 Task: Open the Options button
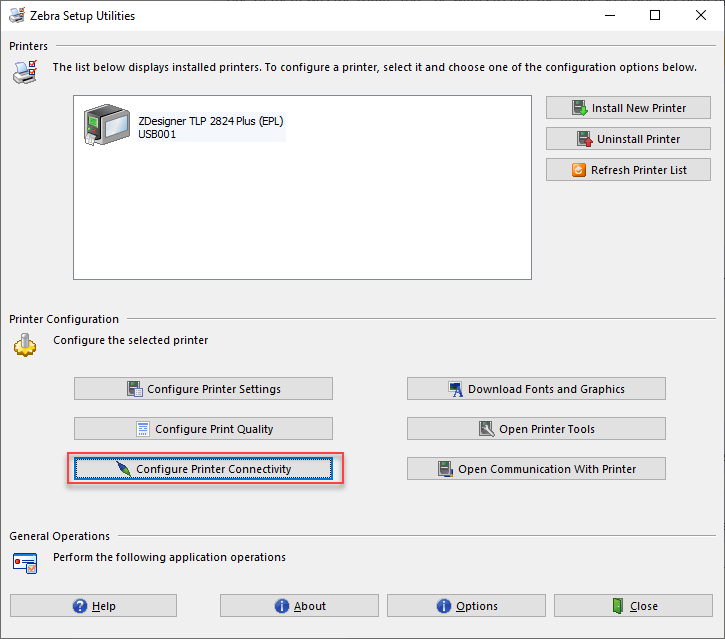466,606
